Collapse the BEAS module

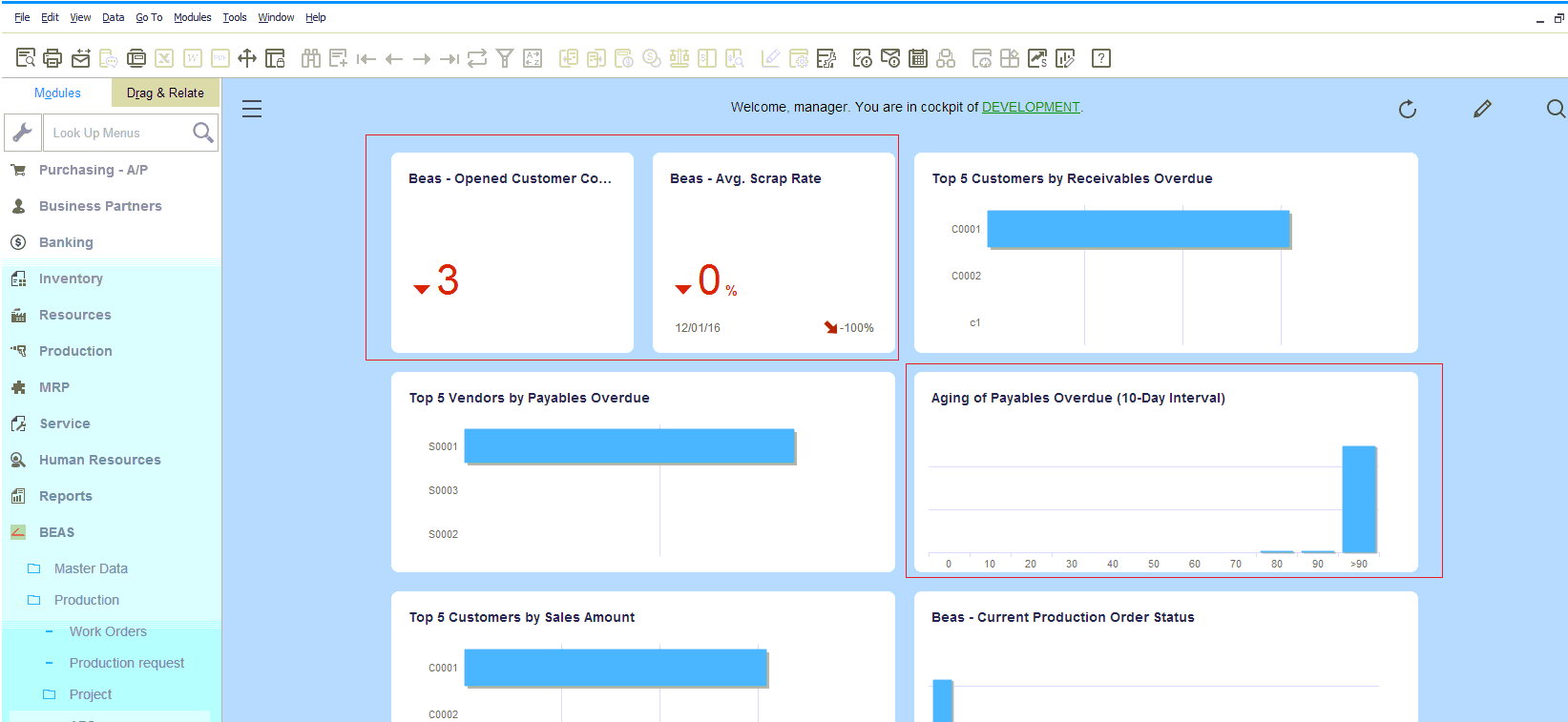coord(56,532)
